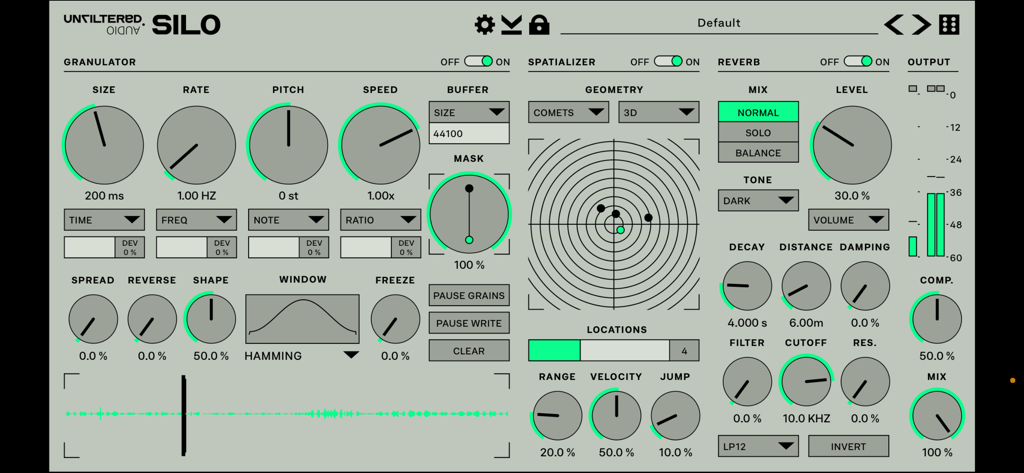Go to next preset with right arrow

(x=921, y=25)
